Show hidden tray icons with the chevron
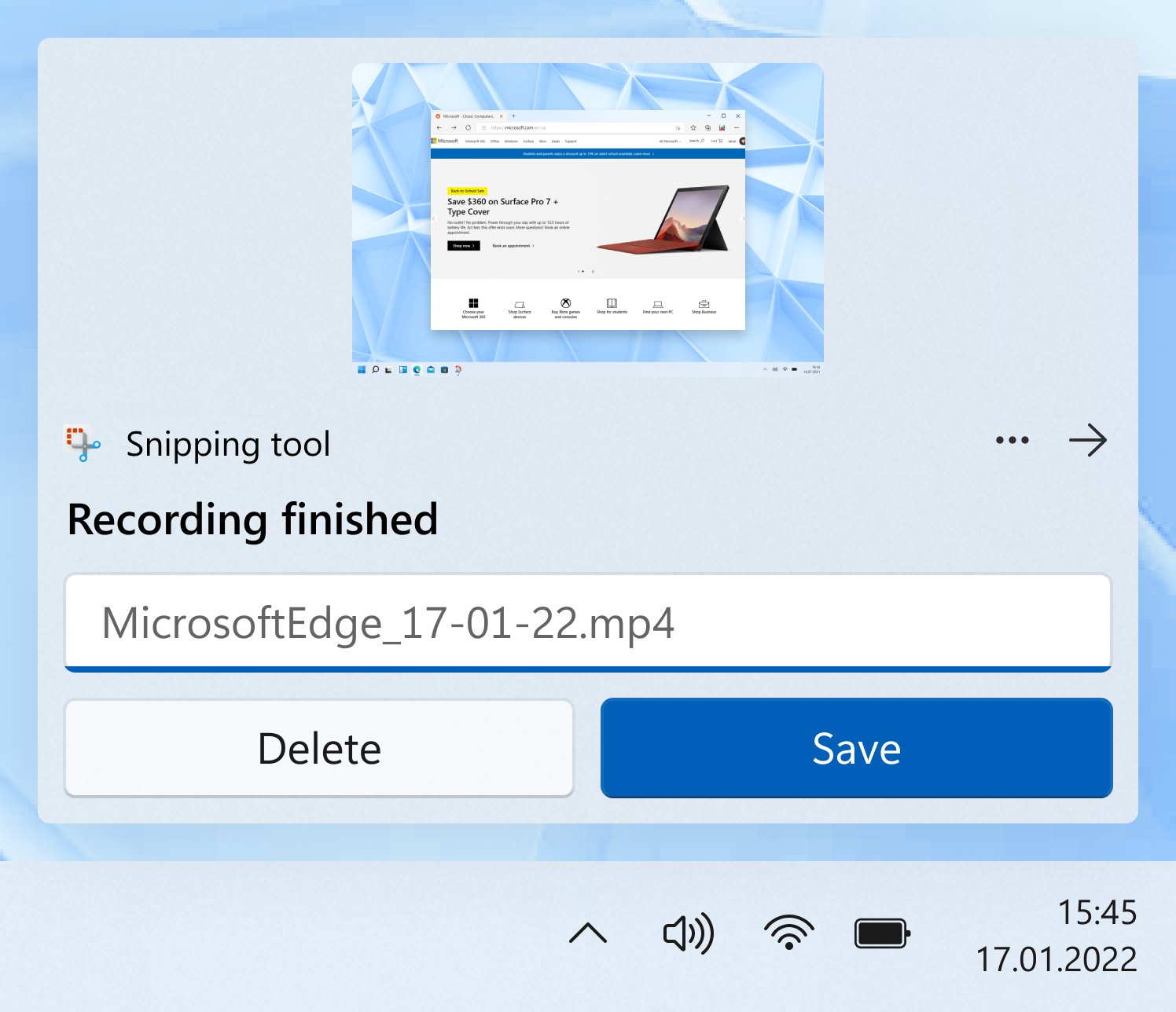 [587, 933]
